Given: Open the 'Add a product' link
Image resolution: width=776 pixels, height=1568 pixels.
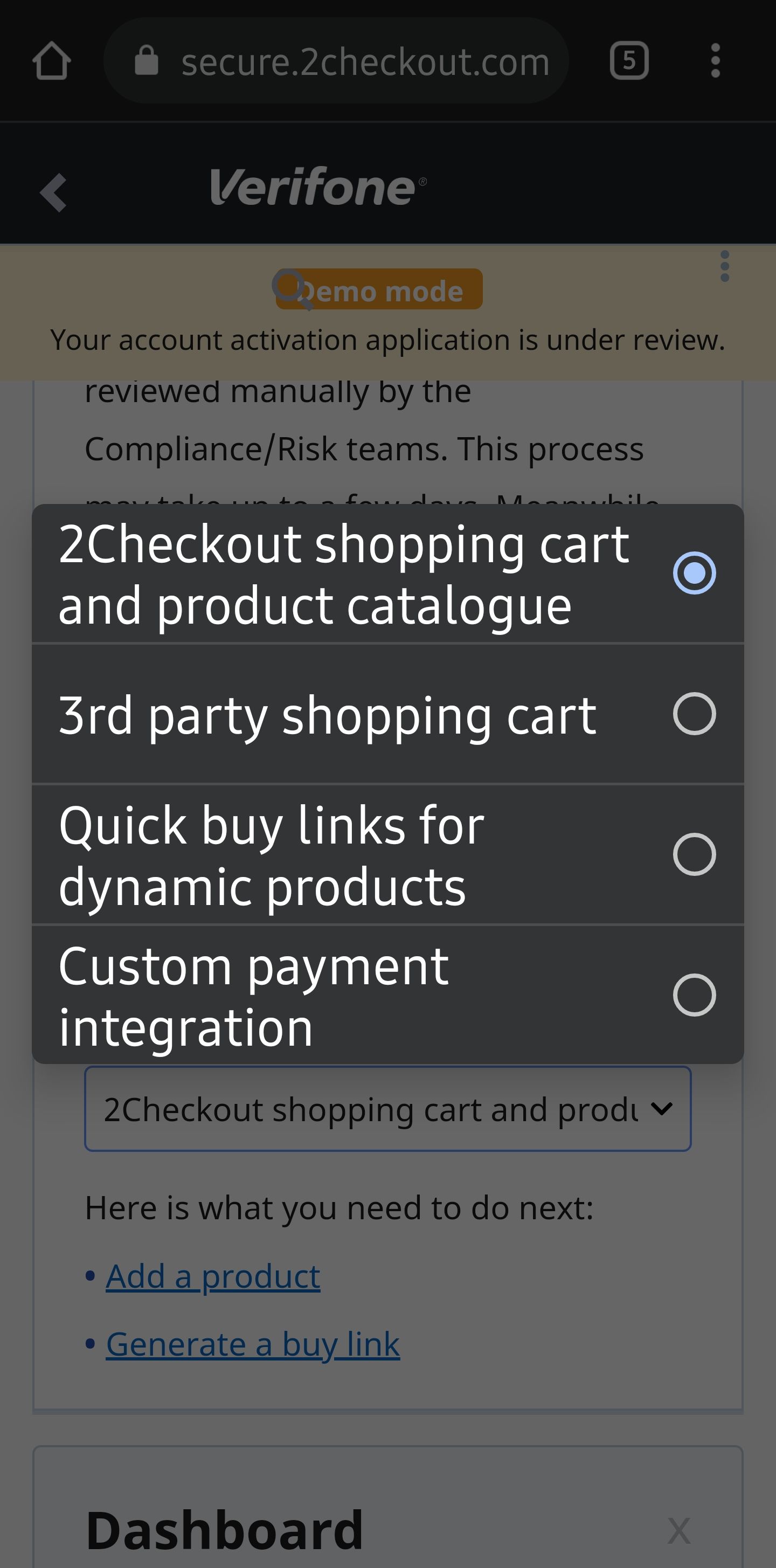Looking at the screenshot, I should click(213, 1276).
